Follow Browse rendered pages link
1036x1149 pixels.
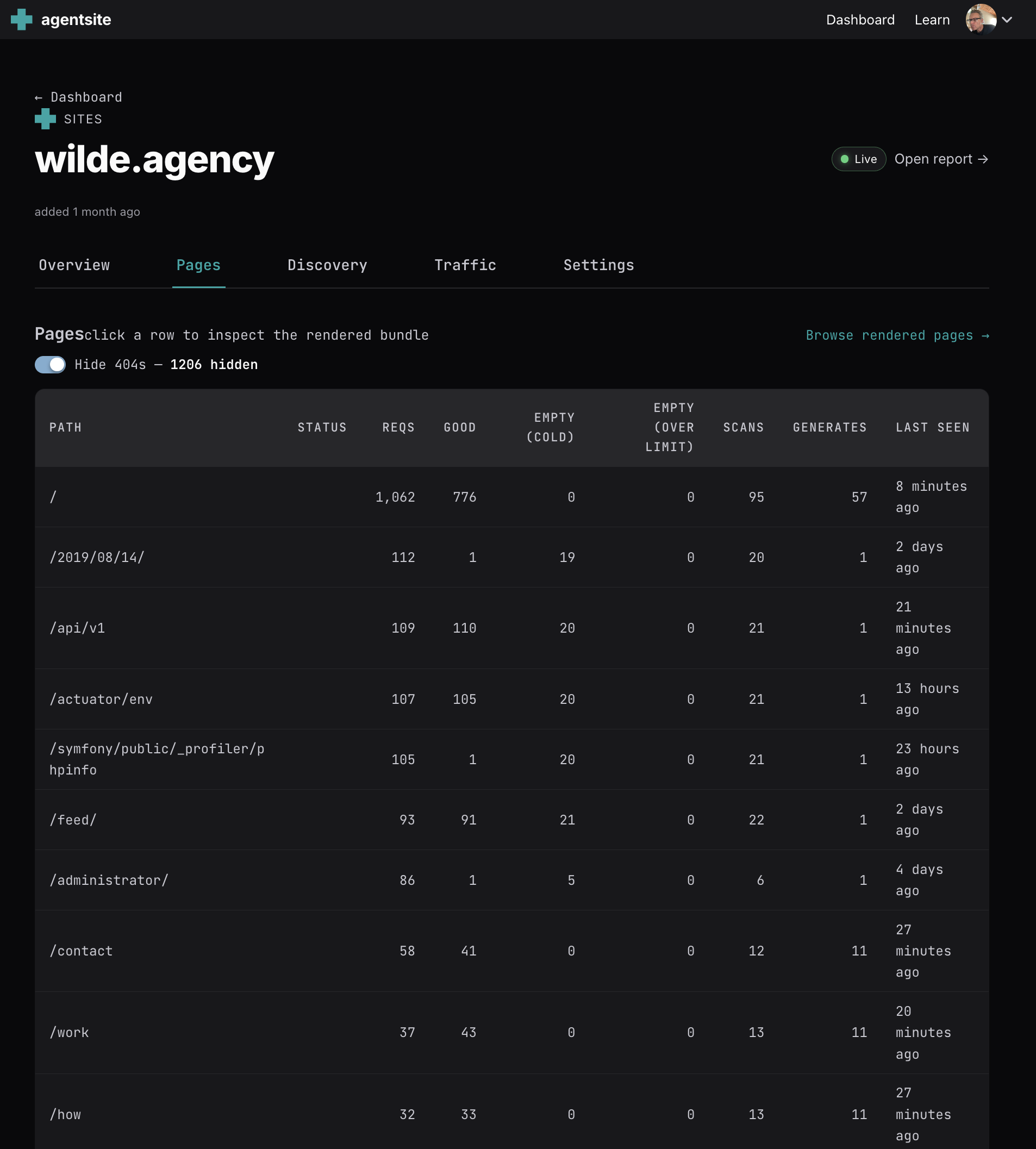897,335
